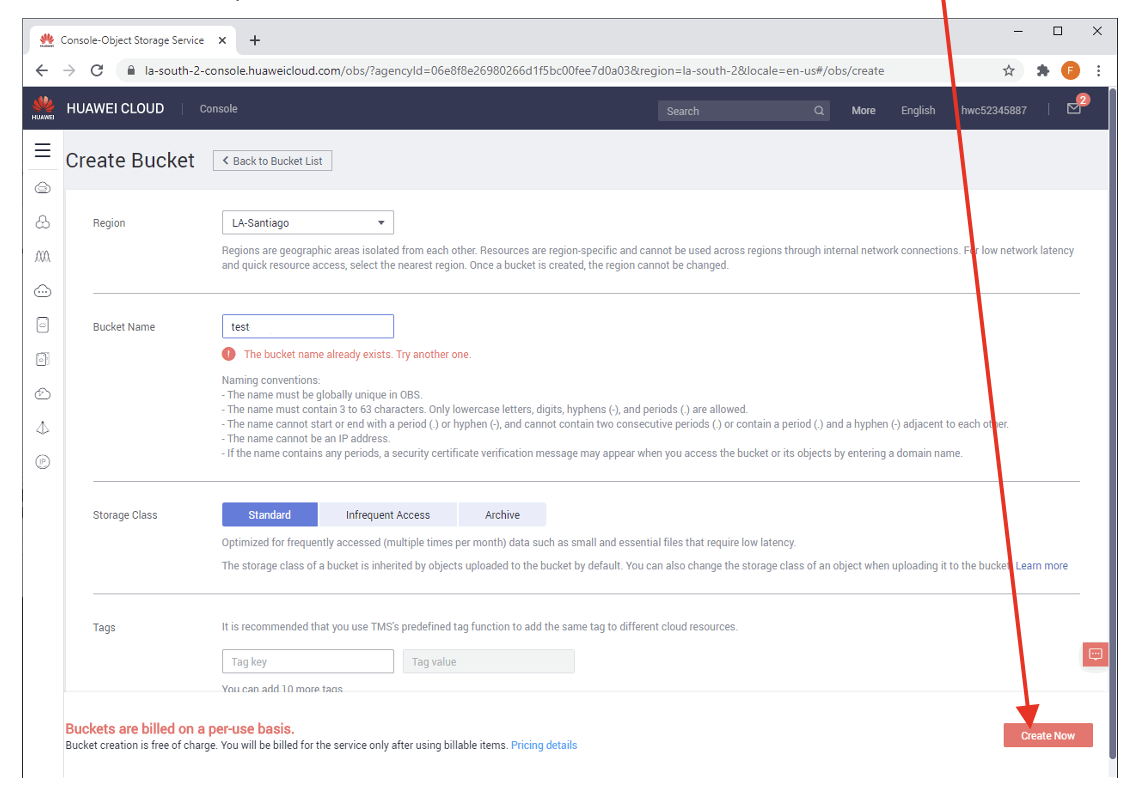Click the search magnifier icon
Image resolution: width=1142 pixels, height=804 pixels.
point(819,111)
